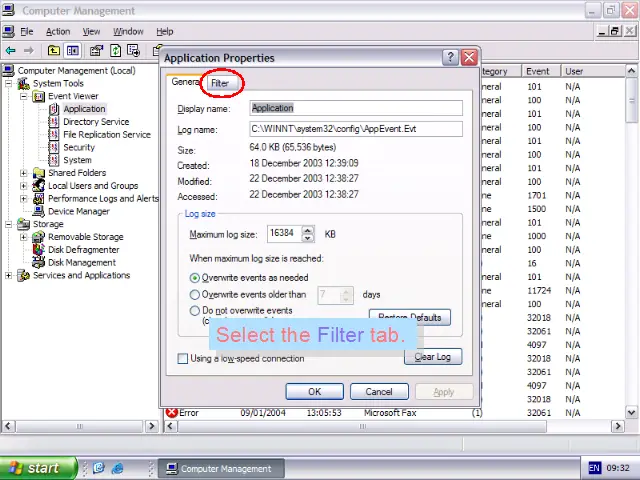Screen dimensions: 640x480
Task: Select Do not overwrite events radio
Action: pos(195,311)
